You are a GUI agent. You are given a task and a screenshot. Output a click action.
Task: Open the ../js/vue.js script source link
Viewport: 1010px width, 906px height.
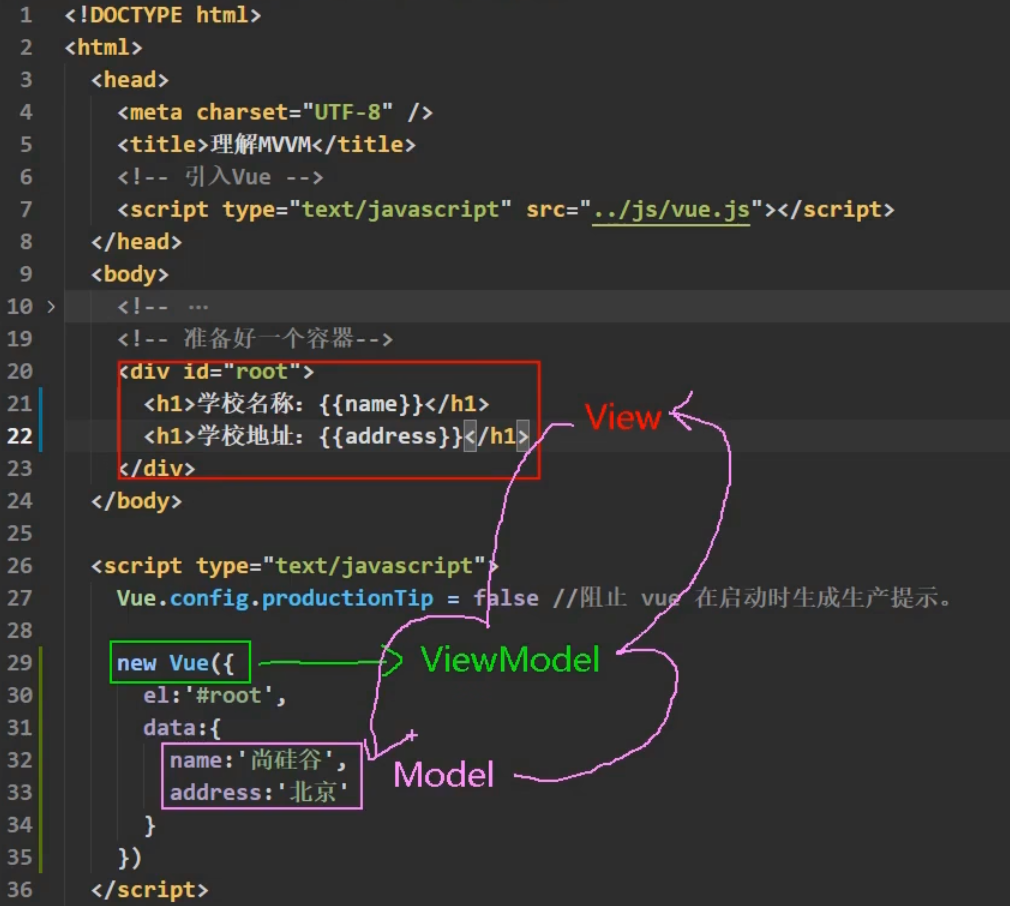pyautogui.click(x=670, y=209)
